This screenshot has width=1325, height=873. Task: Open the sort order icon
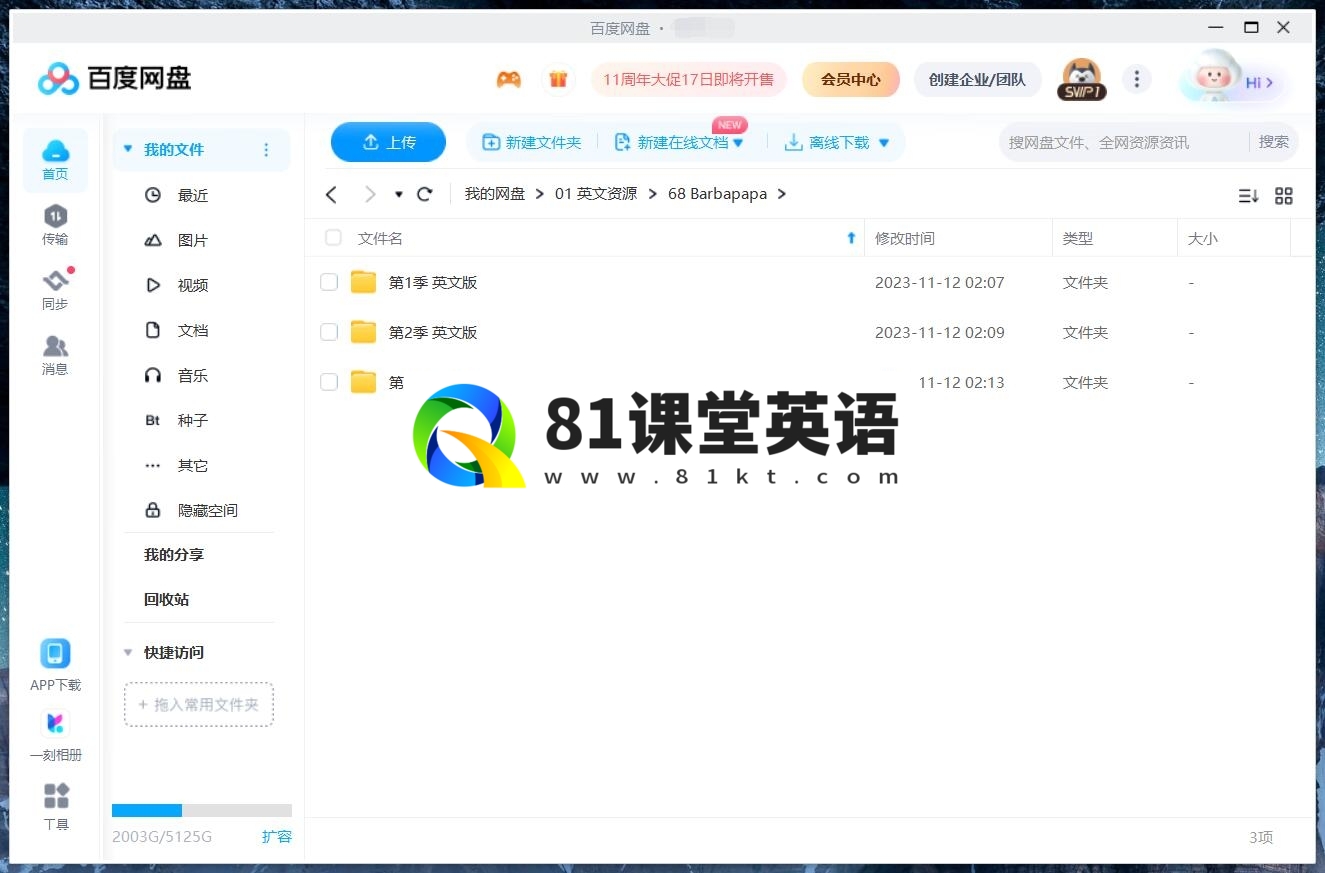(1248, 196)
